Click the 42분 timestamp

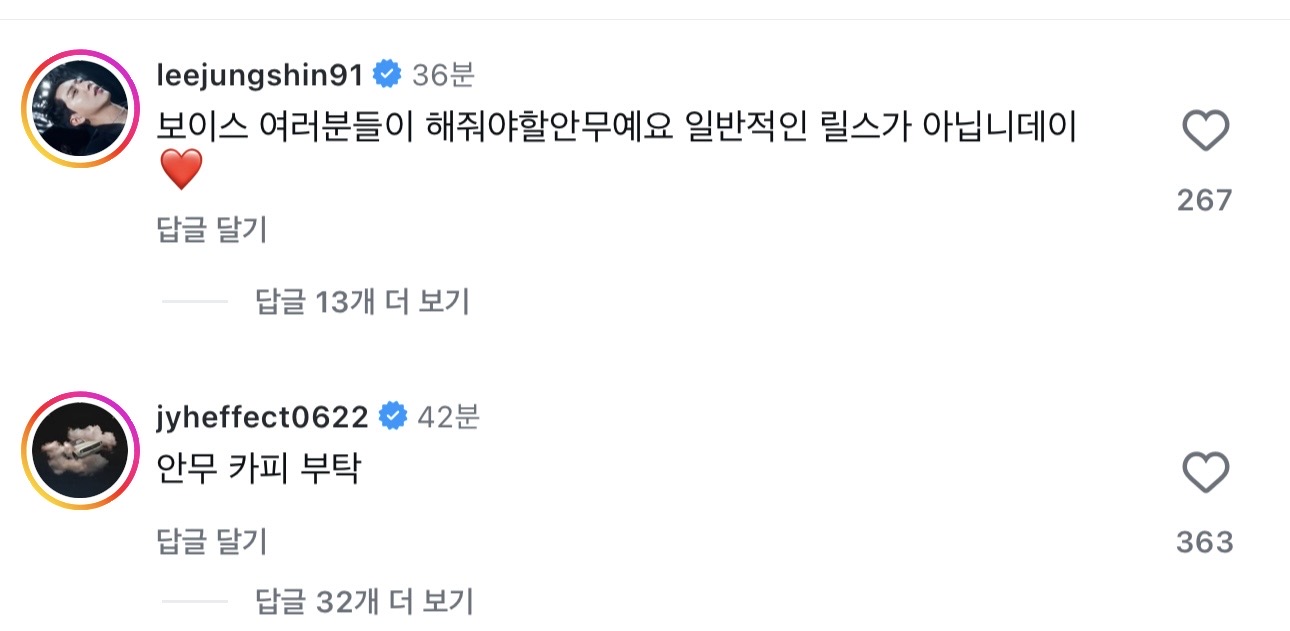[x=447, y=416]
